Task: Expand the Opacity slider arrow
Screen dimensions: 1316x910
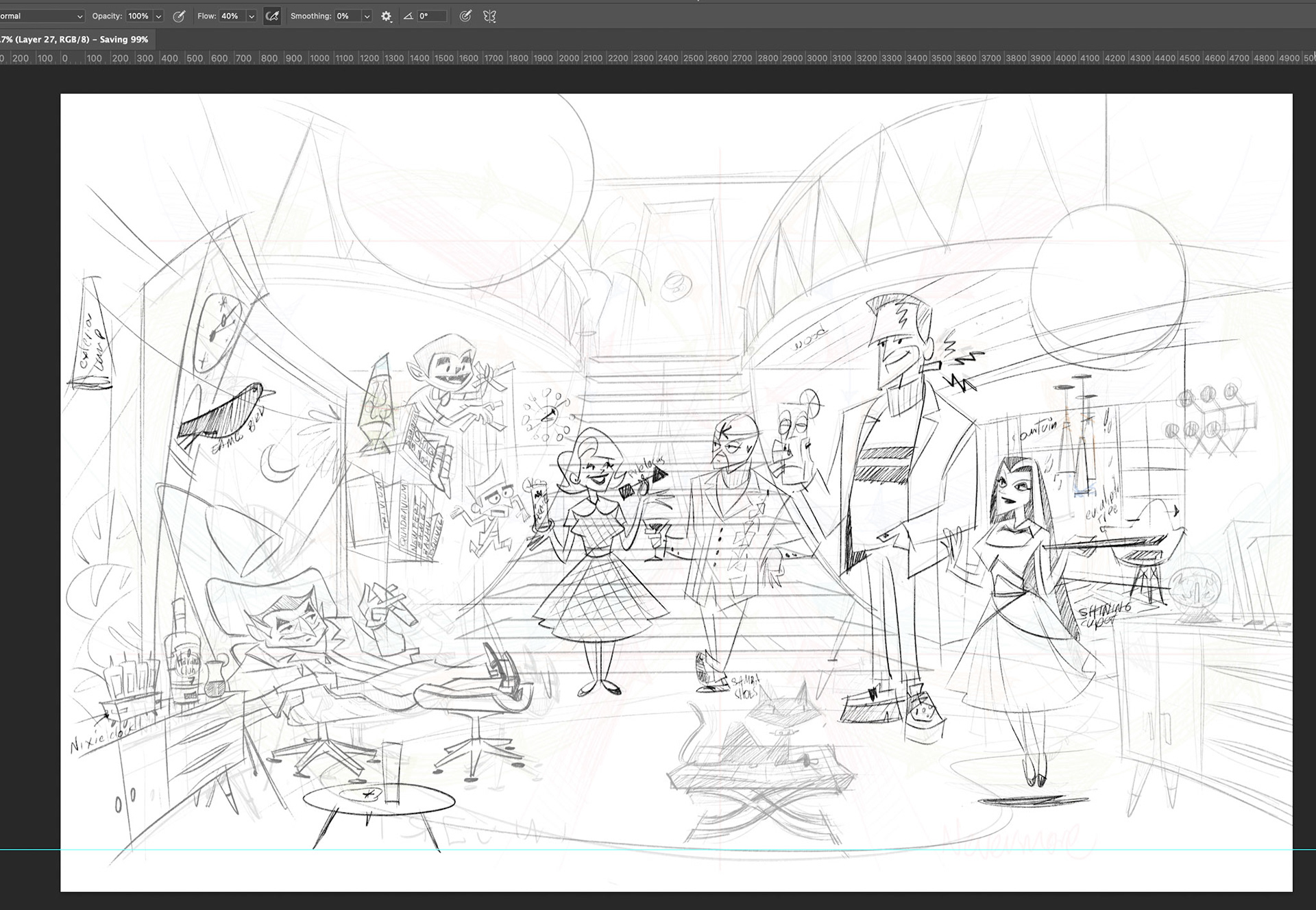Action: click(x=158, y=16)
